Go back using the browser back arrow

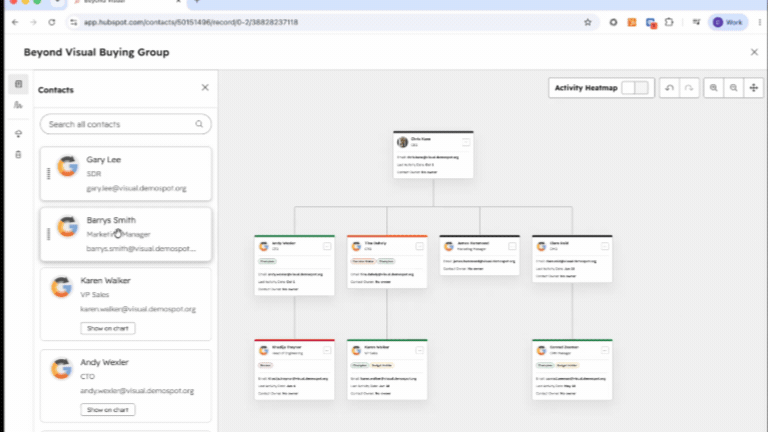tap(15, 22)
